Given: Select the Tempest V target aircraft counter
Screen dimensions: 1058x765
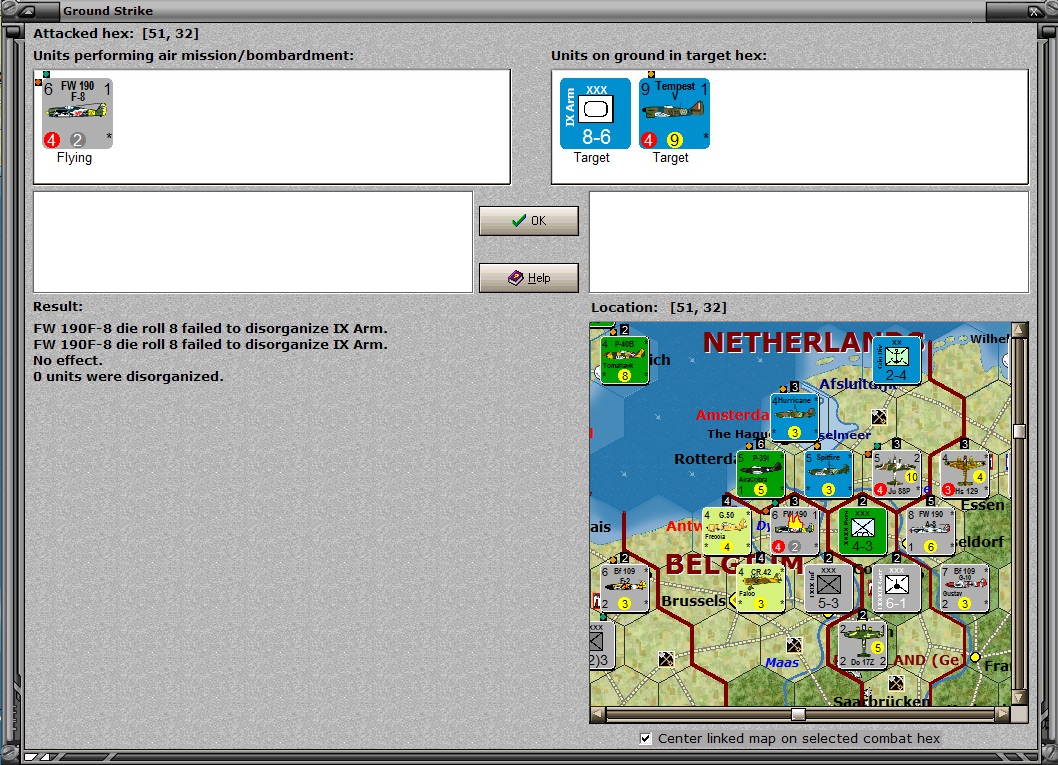Looking at the screenshot, I should [x=674, y=113].
